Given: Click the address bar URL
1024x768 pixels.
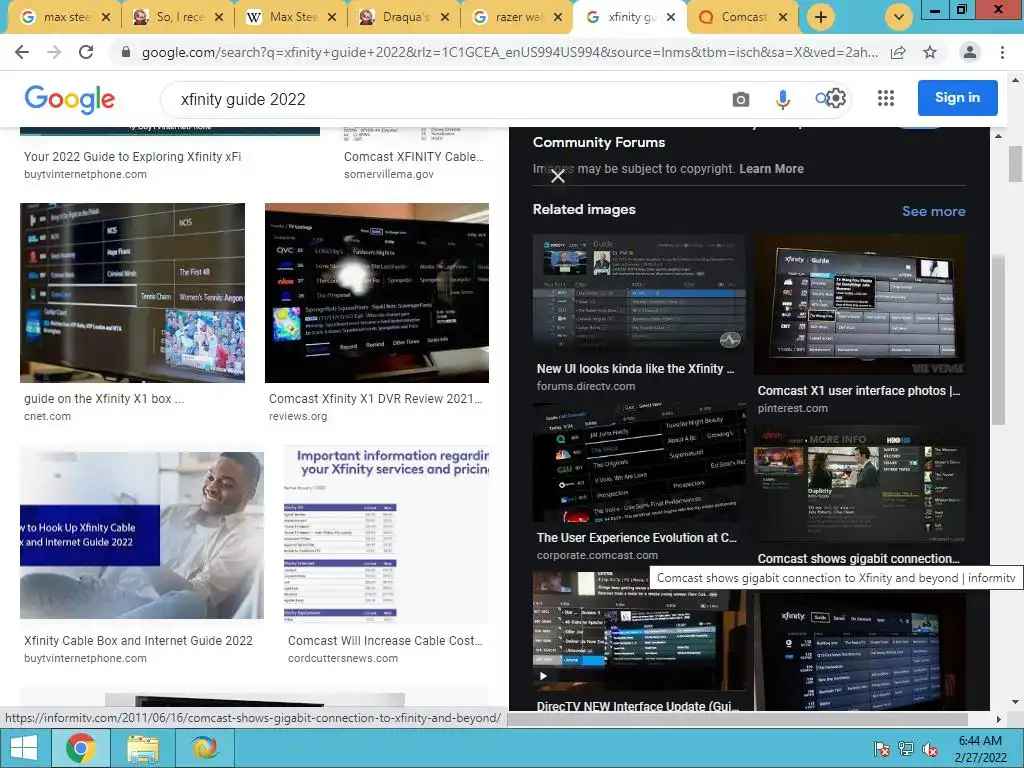Looking at the screenshot, I should pyautogui.click(x=509, y=52).
